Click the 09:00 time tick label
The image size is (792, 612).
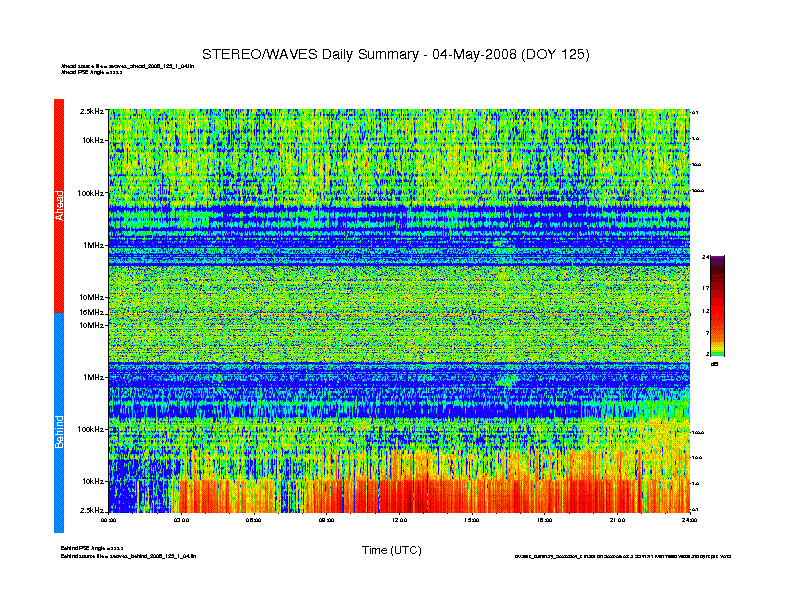326,520
